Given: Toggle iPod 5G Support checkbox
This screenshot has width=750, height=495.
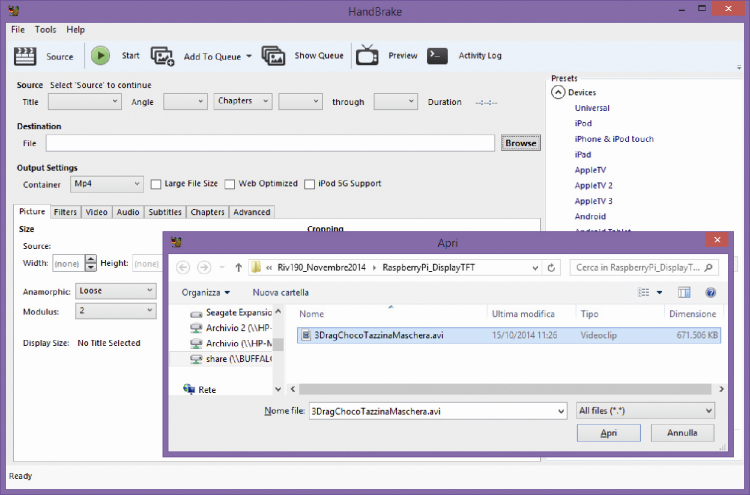Looking at the screenshot, I should click(309, 184).
